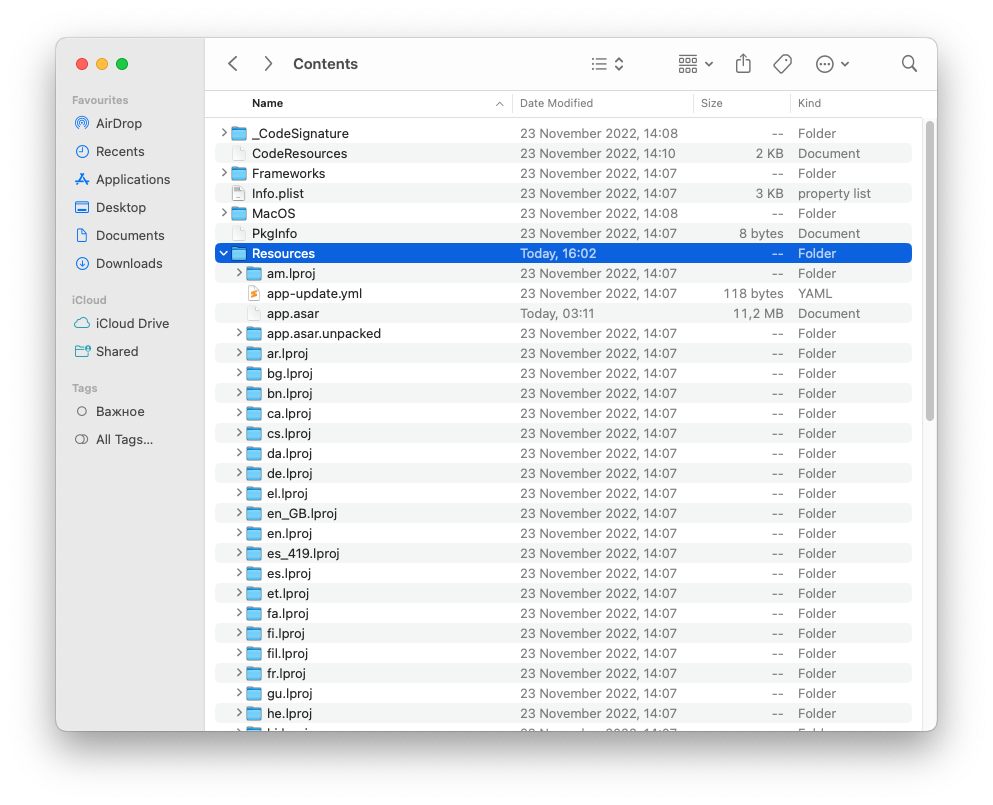Select the bg.lproj folder icon
This screenshot has height=805, width=993.
(x=254, y=374)
